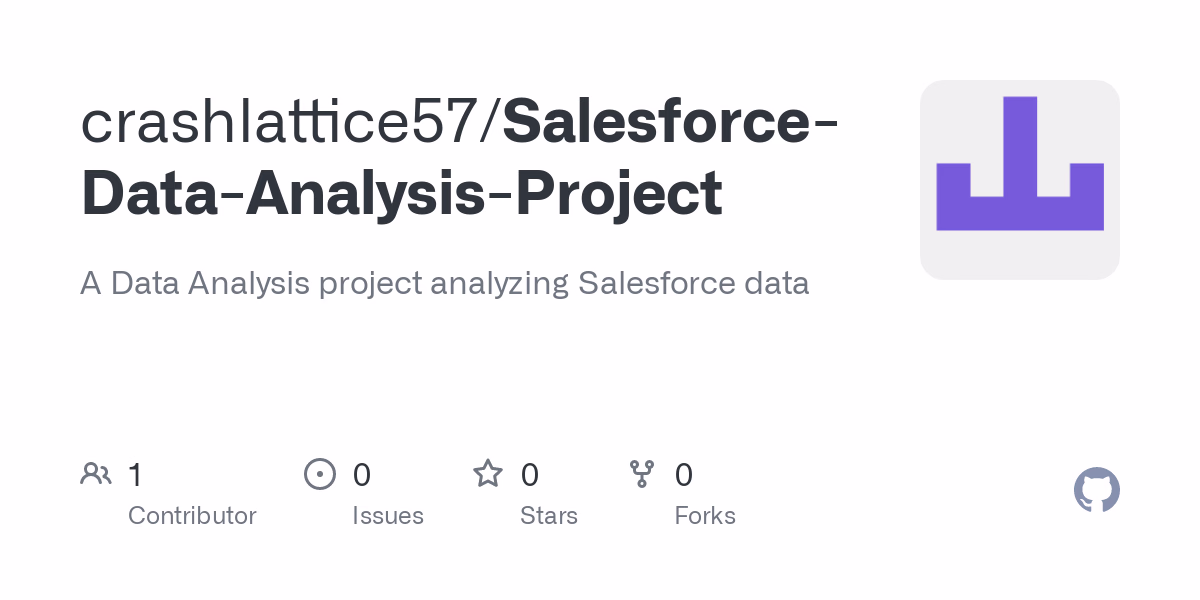Click the 'Data-Analysis-Project' title line
Image resolution: width=1200 pixels, height=600 pixels.
401,193
